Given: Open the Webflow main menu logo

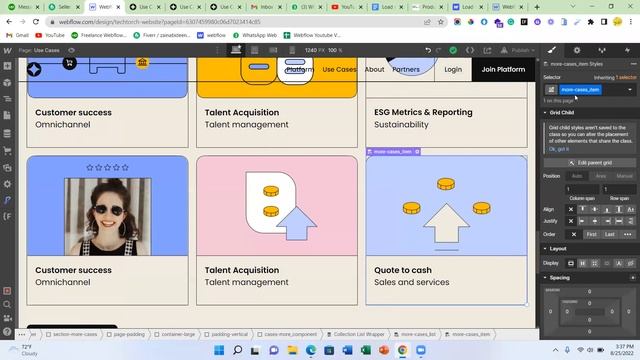Looking at the screenshot, I should click(7, 51).
